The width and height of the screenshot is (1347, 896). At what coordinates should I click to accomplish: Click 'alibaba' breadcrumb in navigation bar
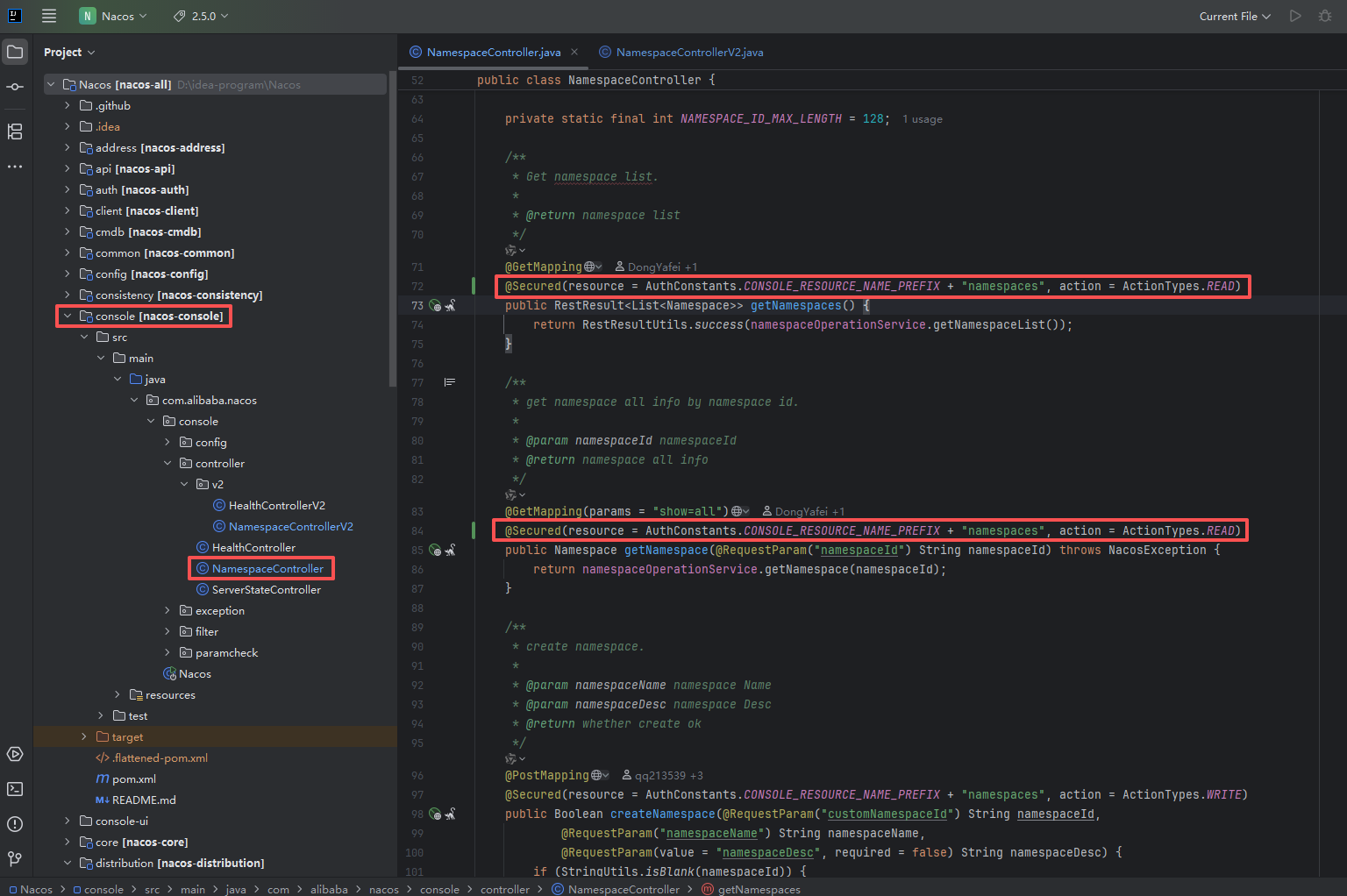click(x=329, y=889)
